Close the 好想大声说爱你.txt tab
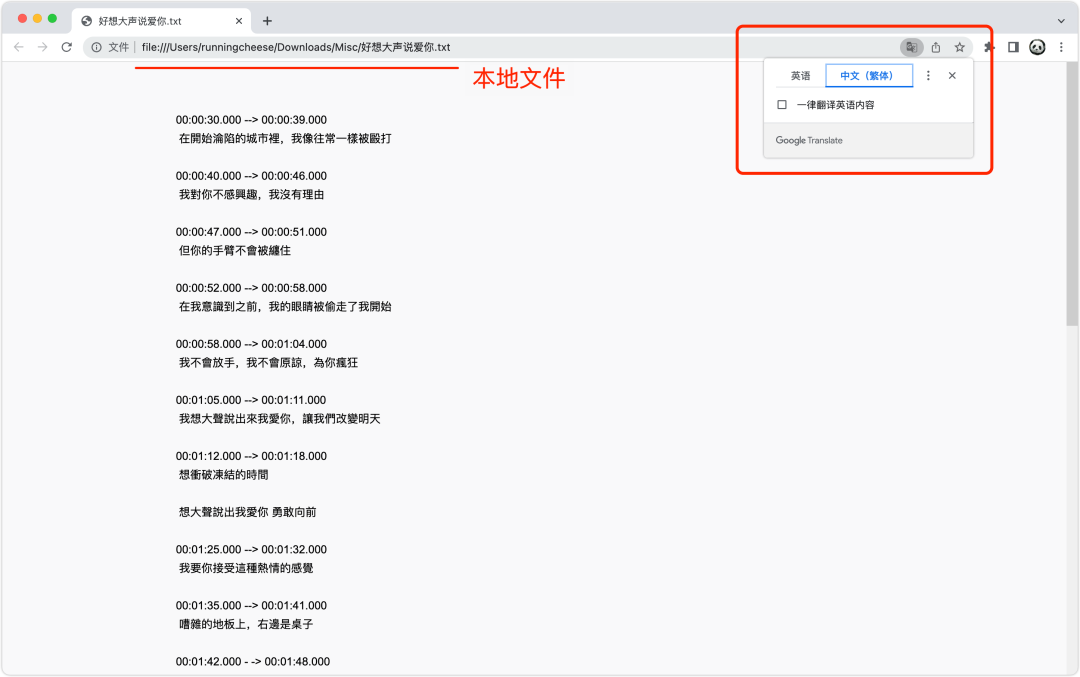The height and width of the screenshot is (677, 1080). [239, 21]
